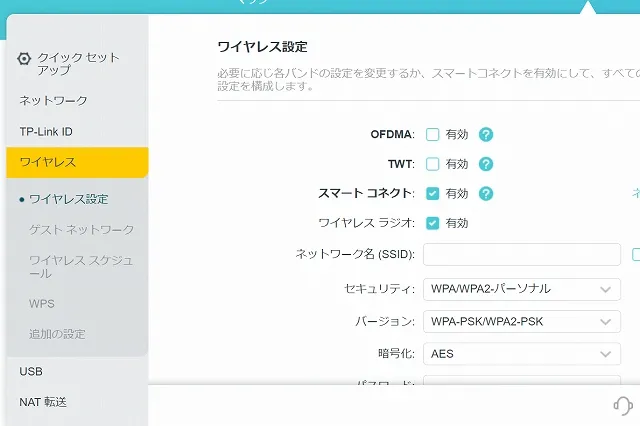640x426 pixels.
Task: Open TP-Link ID menu item
Action: [46, 131]
